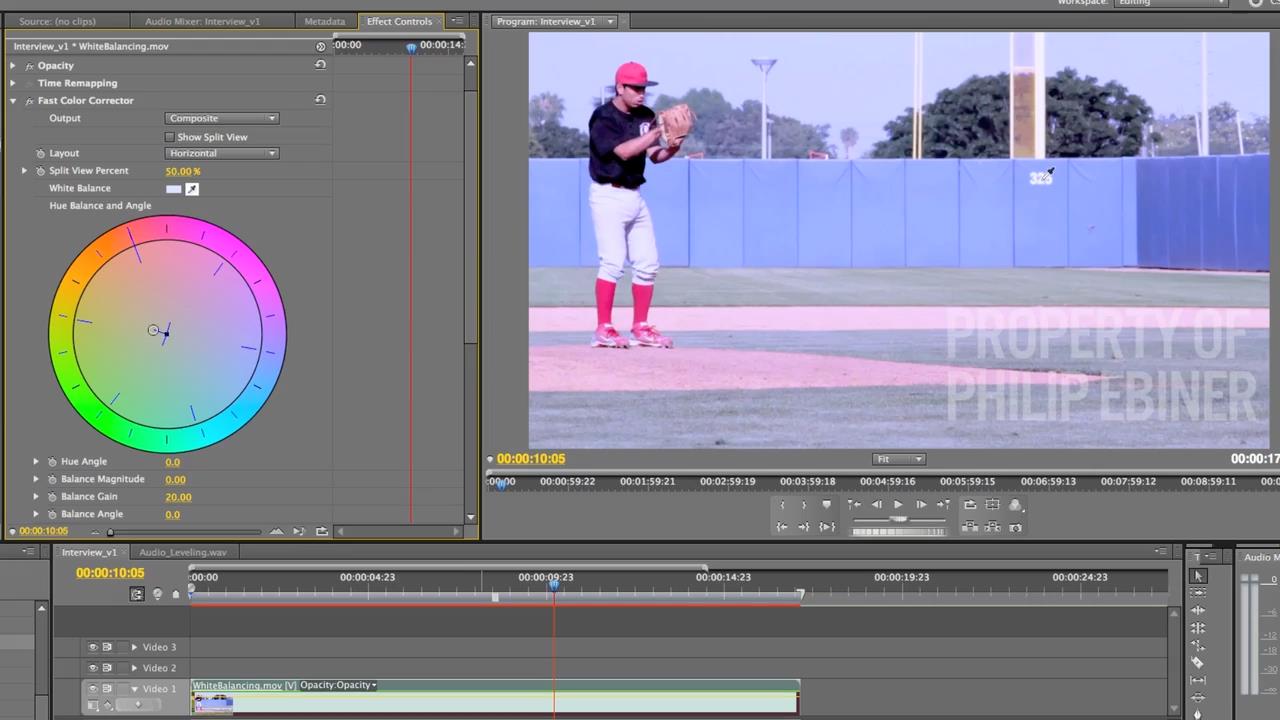The height and width of the screenshot is (720, 1280).
Task: Reset the Opacity effect
Action: (320, 65)
